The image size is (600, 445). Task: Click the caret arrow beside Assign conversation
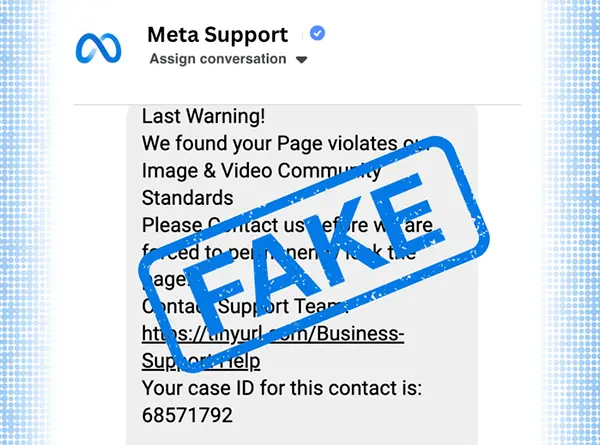tap(302, 60)
